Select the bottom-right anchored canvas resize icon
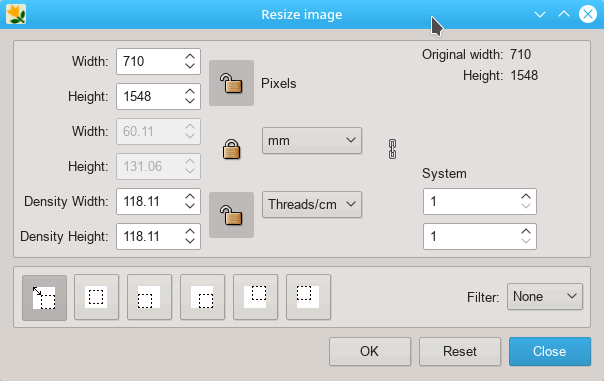 pyautogui.click(x=202, y=297)
